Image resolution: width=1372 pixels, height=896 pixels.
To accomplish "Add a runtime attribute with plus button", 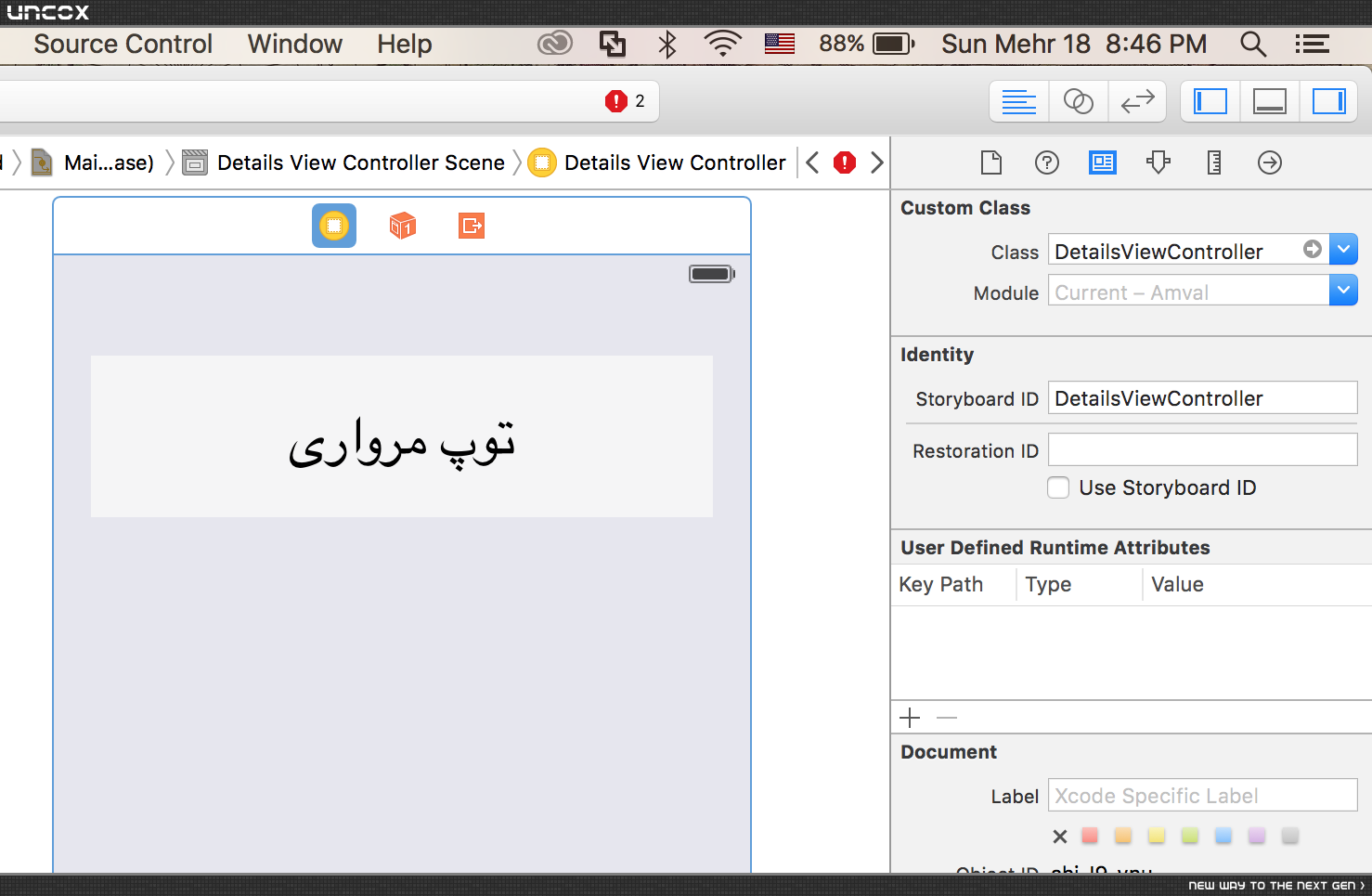I will pos(911,718).
